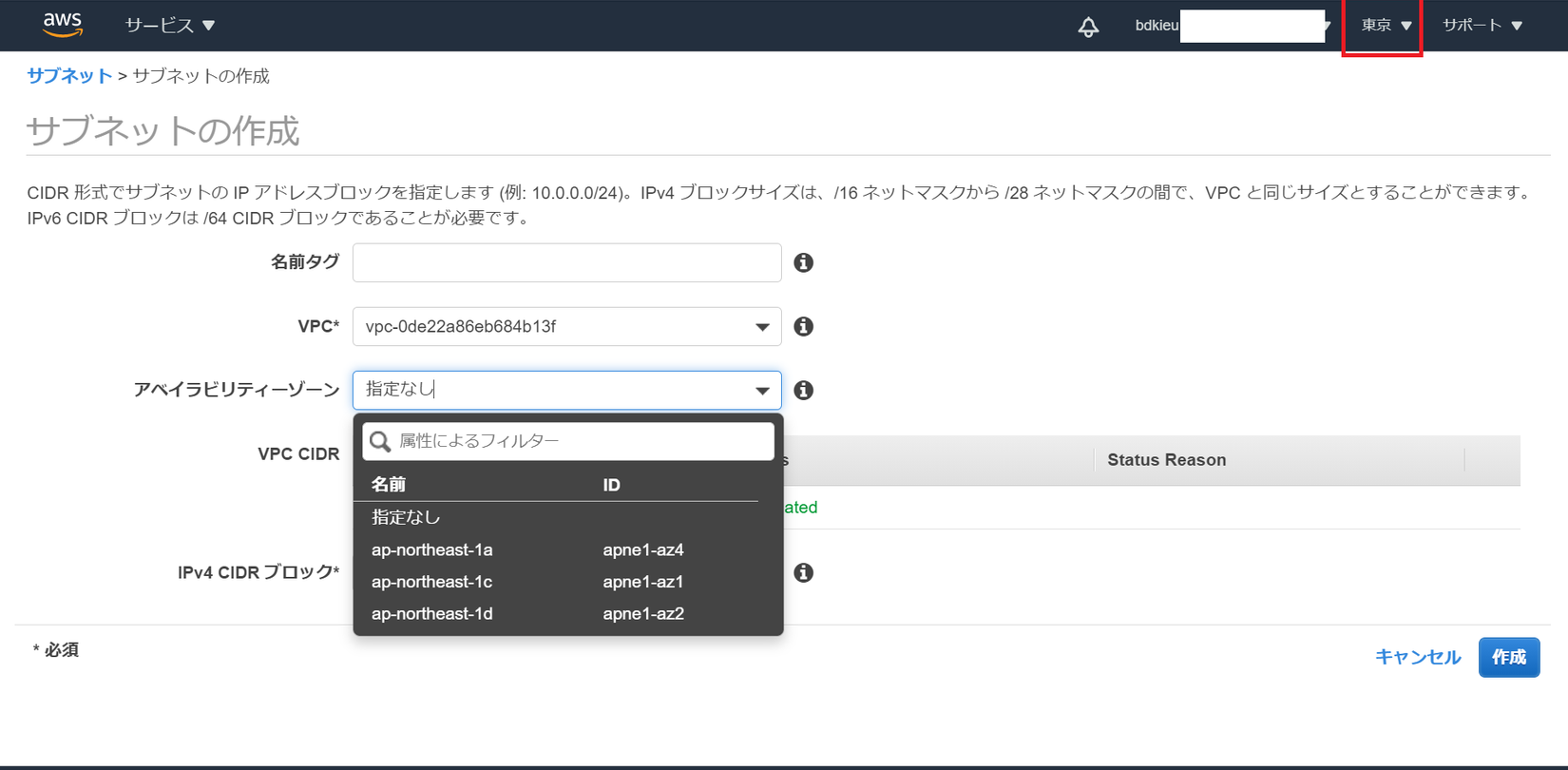Click info icon beside 名前タグ field
This screenshot has height=770, width=1568.
(803, 262)
